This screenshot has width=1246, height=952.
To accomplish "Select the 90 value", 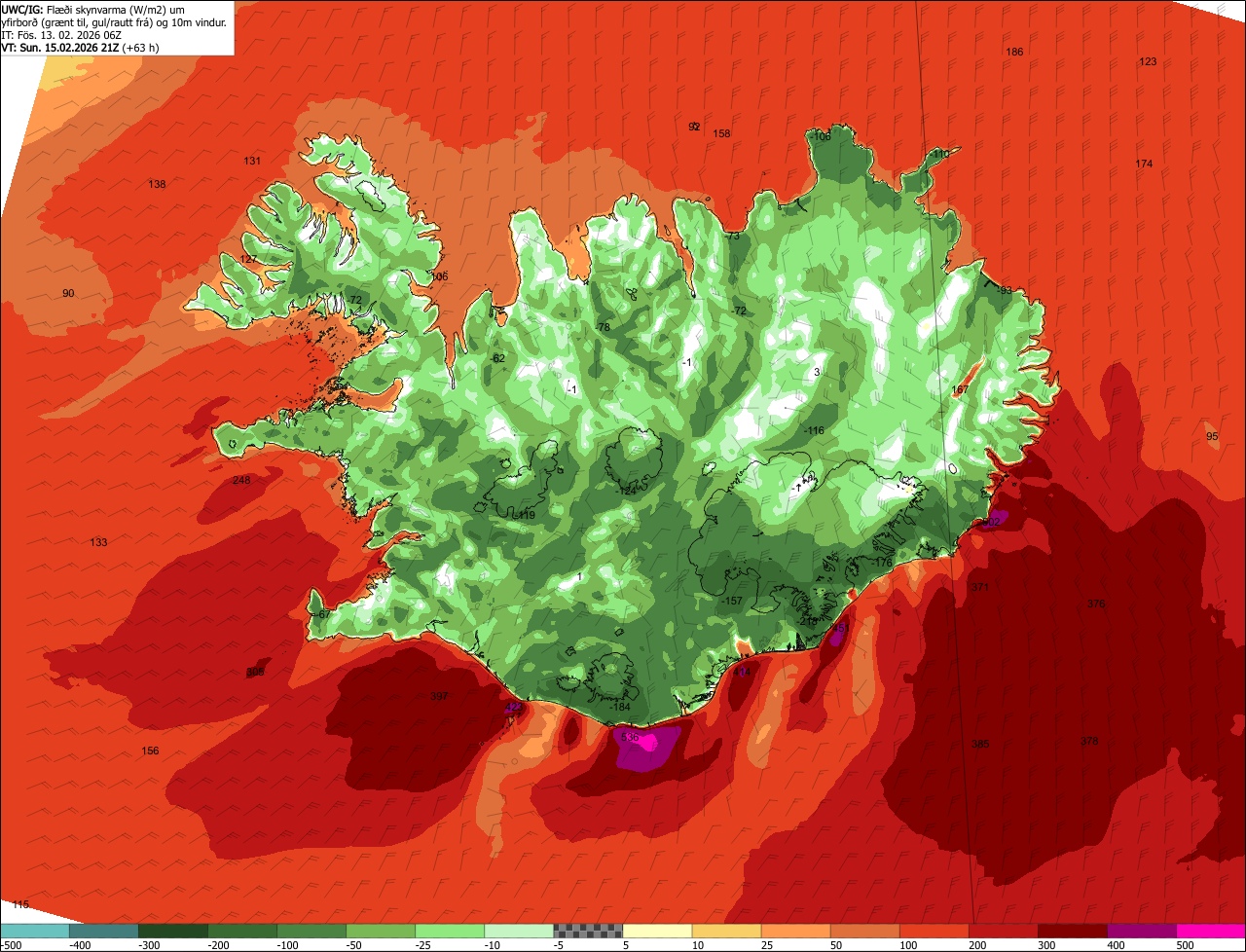I will pos(68,293).
